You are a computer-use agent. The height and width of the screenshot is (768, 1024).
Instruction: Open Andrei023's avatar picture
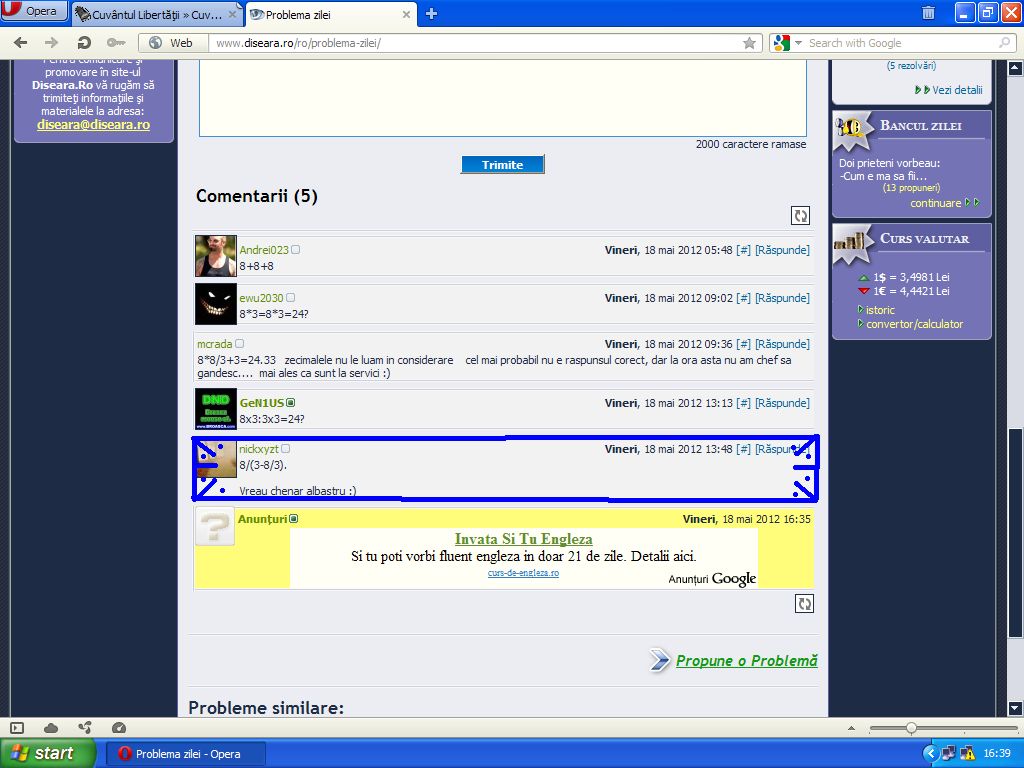click(x=216, y=256)
